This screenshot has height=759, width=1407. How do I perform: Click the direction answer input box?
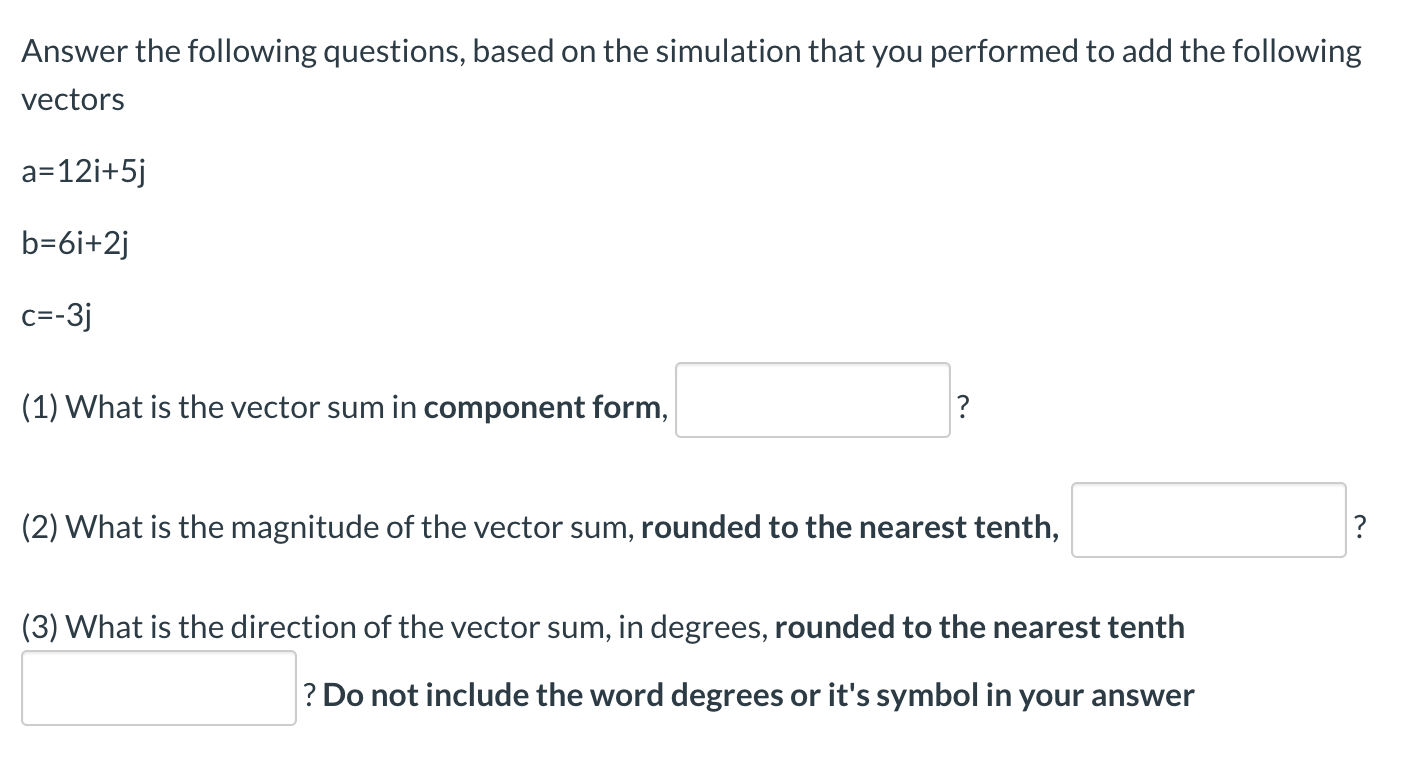[x=158, y=689]
